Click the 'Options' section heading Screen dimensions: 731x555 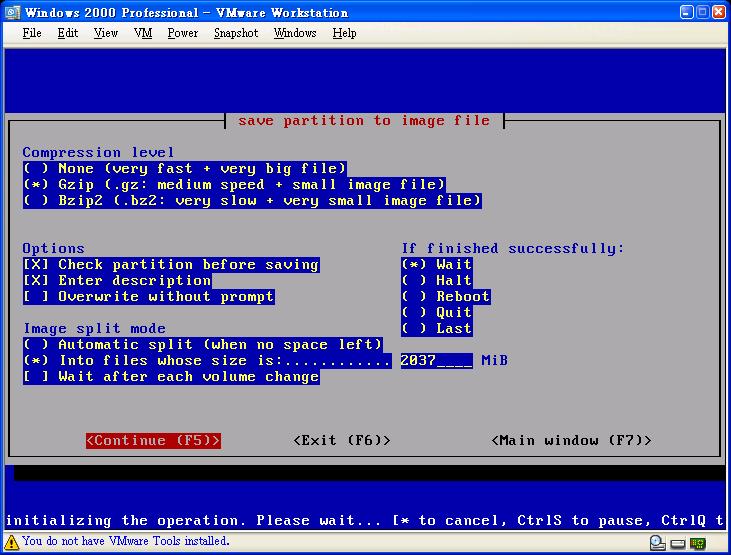pyautogui.click(x=54, y=248)
